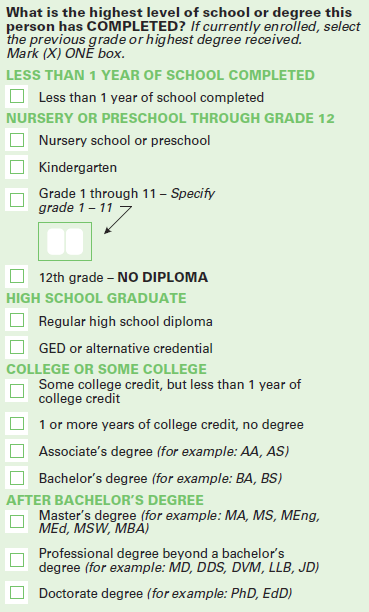Mark the Associate's degree checkbox

point(17,451)
